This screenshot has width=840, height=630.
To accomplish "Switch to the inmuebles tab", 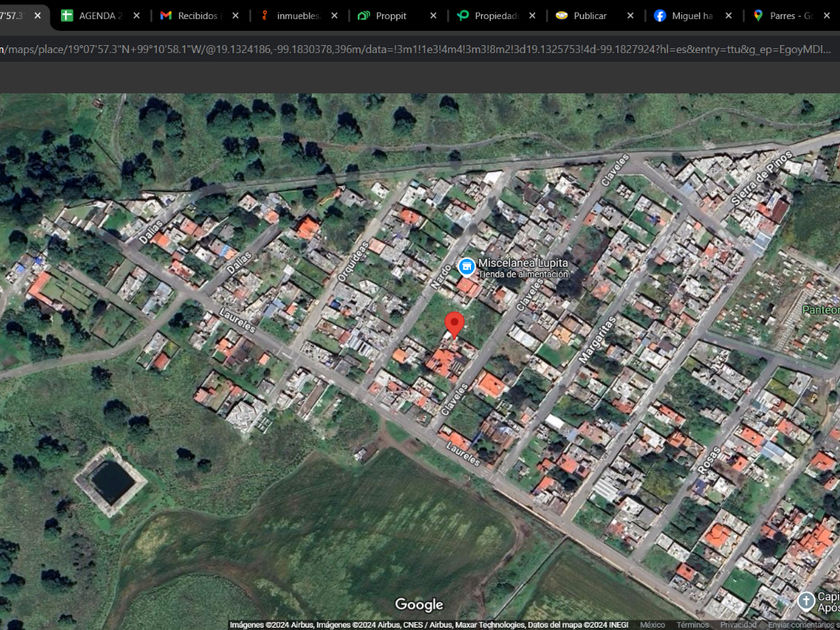I will [297, 16].
